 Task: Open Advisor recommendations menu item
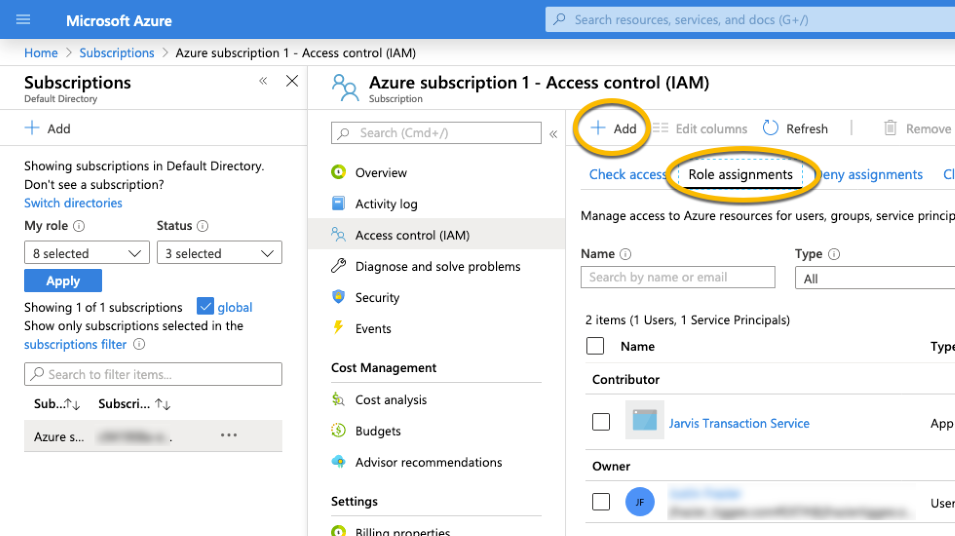tap(429, 462)
